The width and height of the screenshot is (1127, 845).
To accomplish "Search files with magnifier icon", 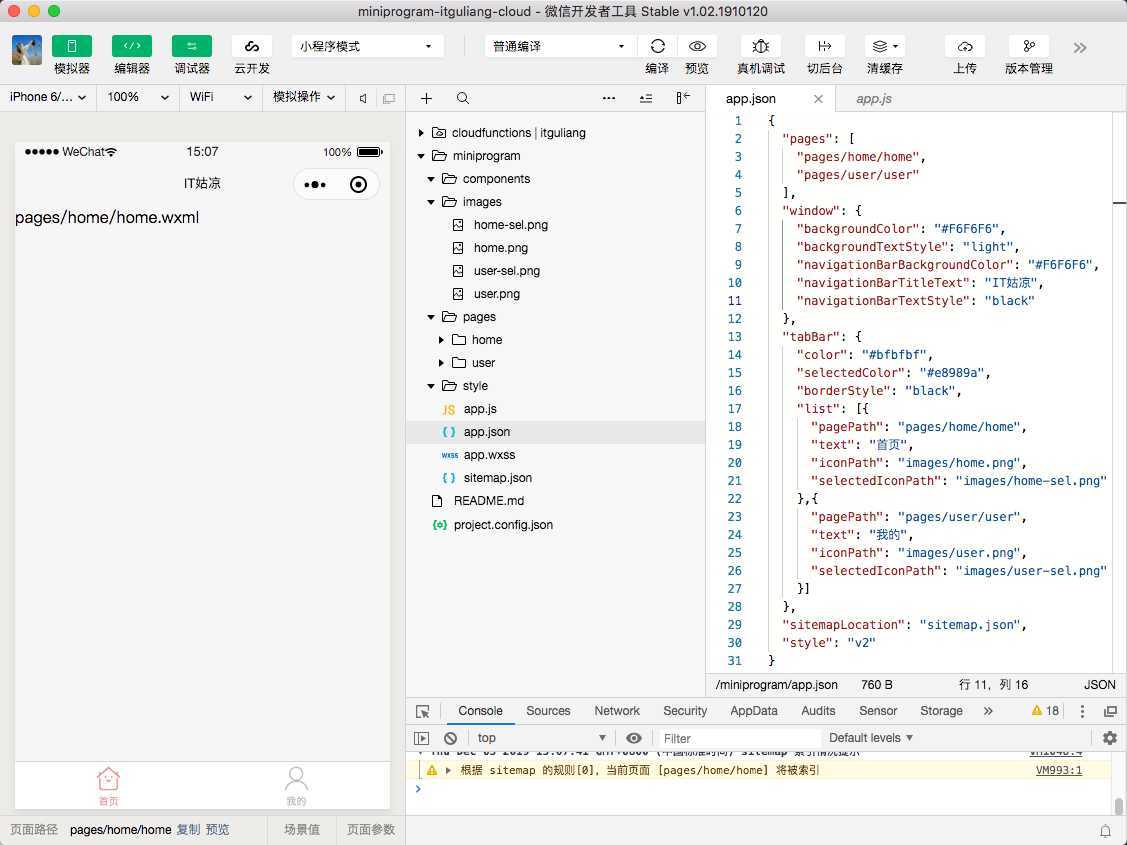I will [x=463, y=98].
